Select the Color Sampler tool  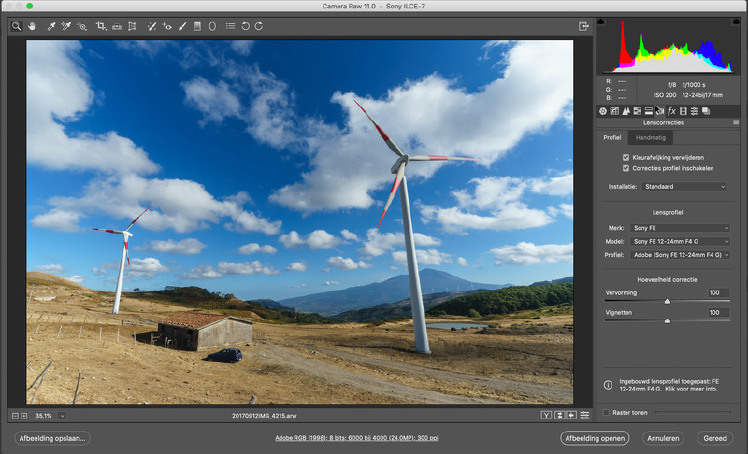[66, 26]
